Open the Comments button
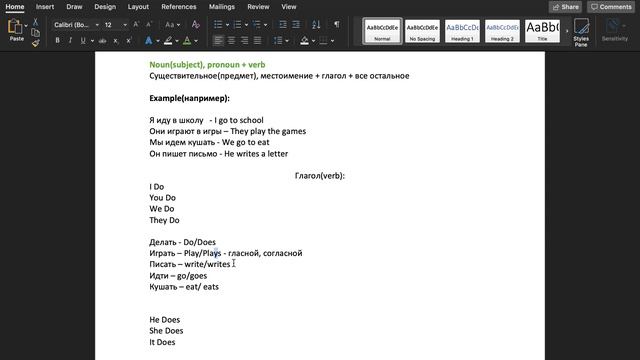The width and height of the screenshot is (640, 360). click(611, 7)
